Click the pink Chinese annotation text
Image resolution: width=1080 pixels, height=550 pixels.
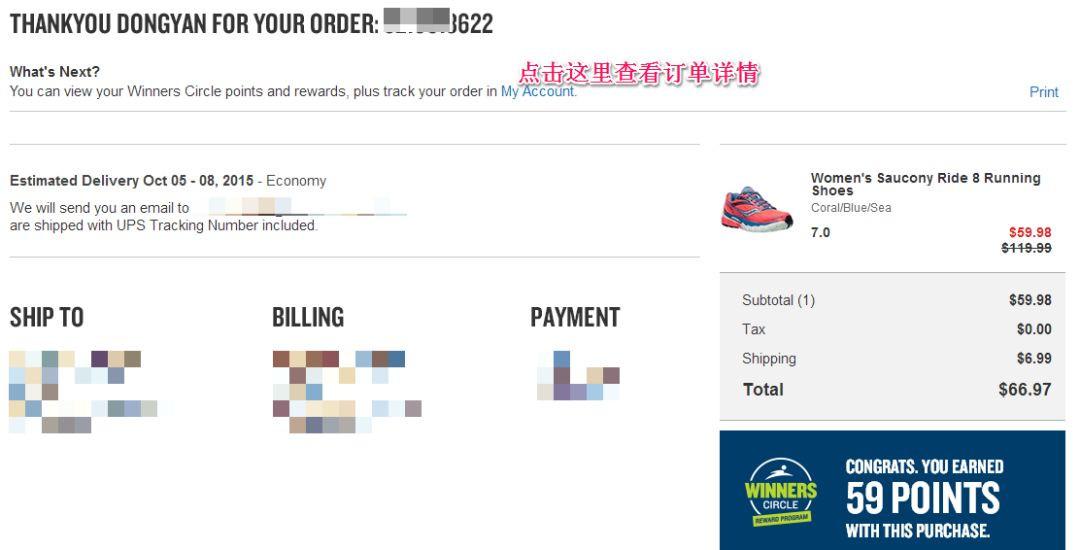point(638,72)
